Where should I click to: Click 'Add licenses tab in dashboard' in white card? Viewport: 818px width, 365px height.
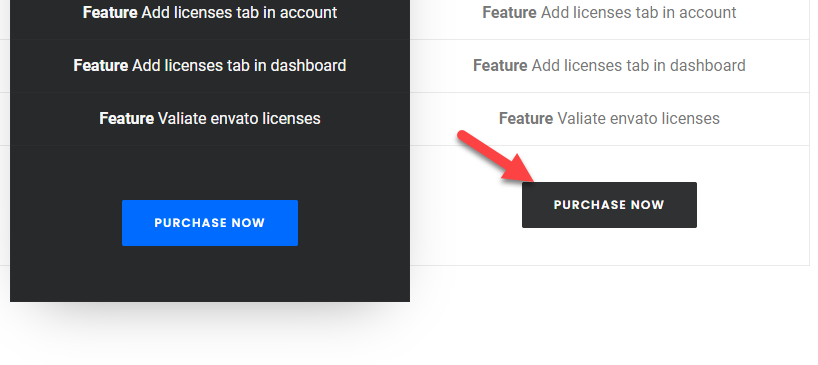(639, 66)
